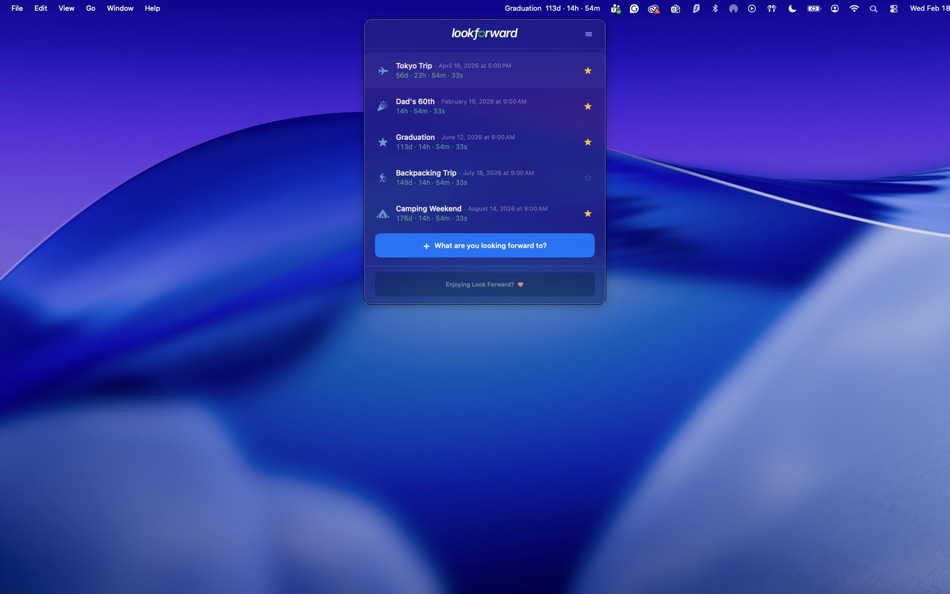Open the battery status dropdown
This screenshot has width=950, height=594.
(x=811, y=7)
